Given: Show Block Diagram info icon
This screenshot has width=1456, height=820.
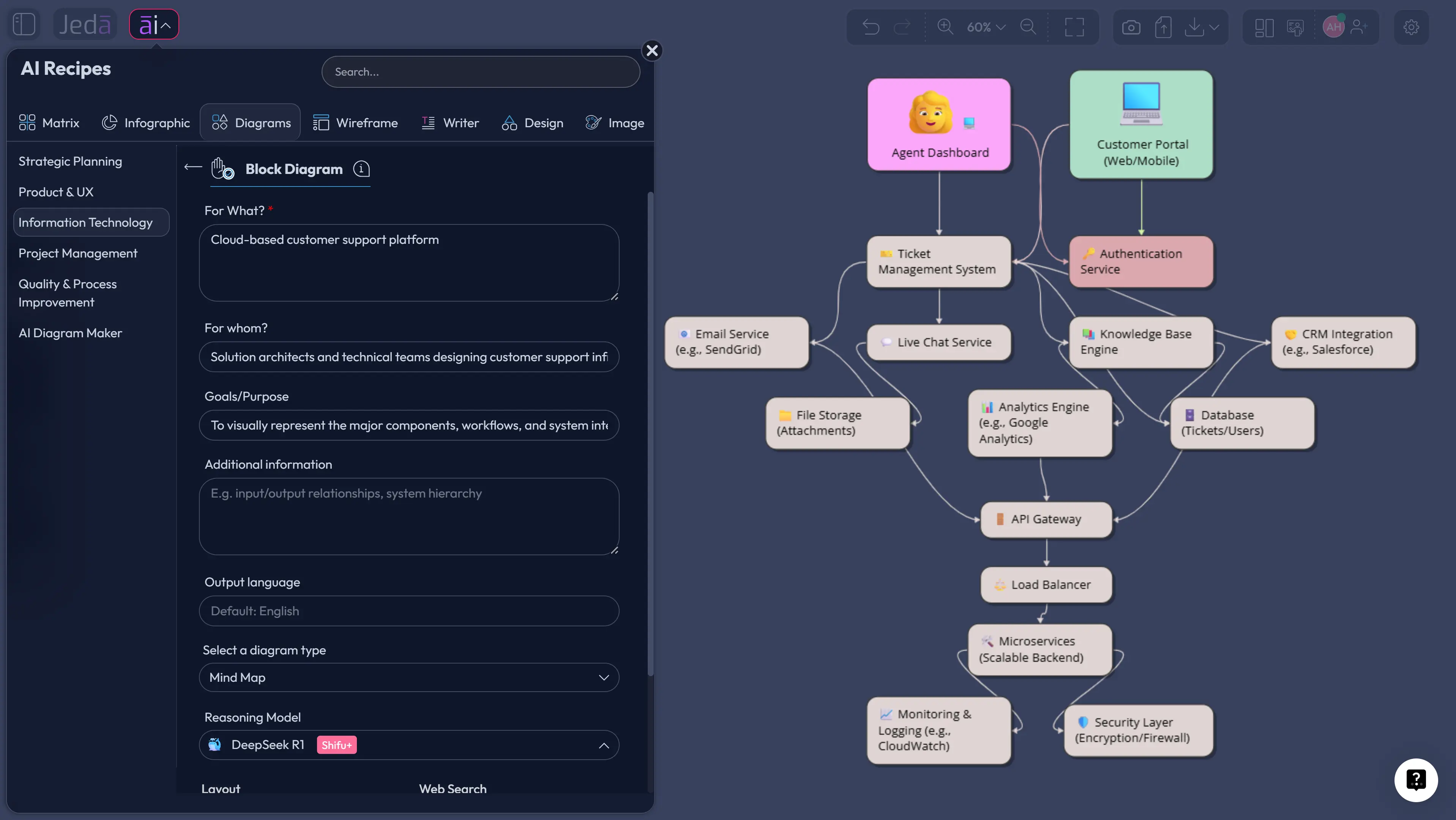Looking at the screenshot, I should pos(361,169).
